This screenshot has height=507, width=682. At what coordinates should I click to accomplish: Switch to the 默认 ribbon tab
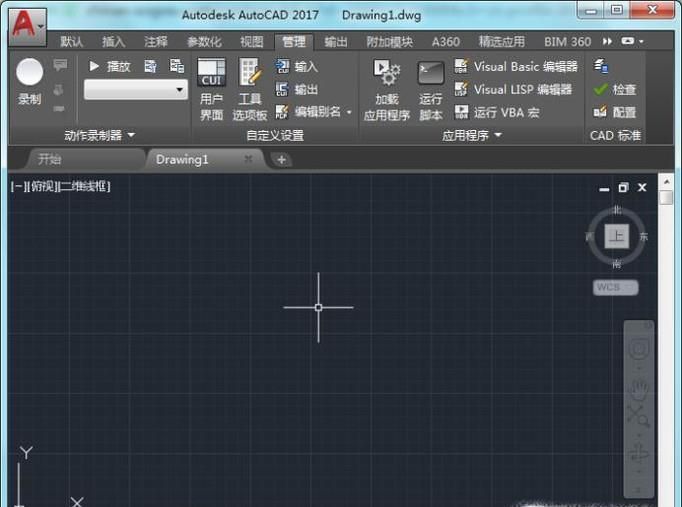pos(72,42)
